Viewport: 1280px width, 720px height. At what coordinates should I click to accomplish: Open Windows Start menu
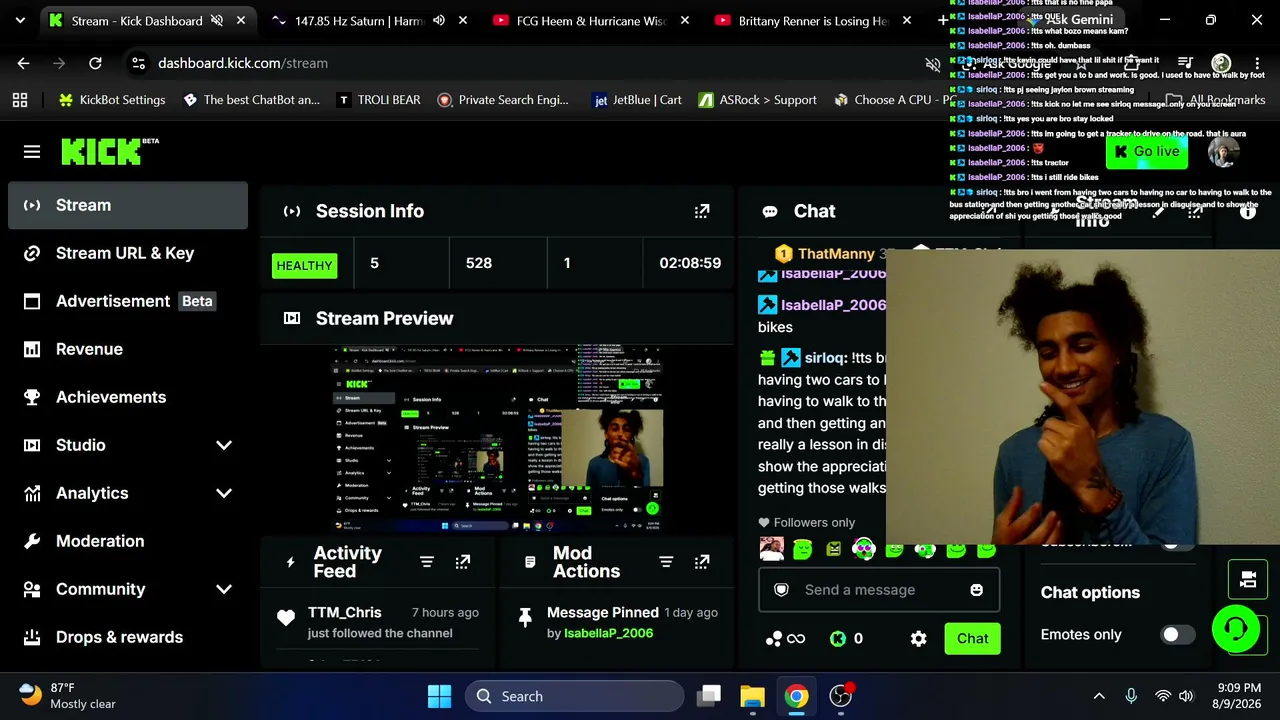point(439,696)
